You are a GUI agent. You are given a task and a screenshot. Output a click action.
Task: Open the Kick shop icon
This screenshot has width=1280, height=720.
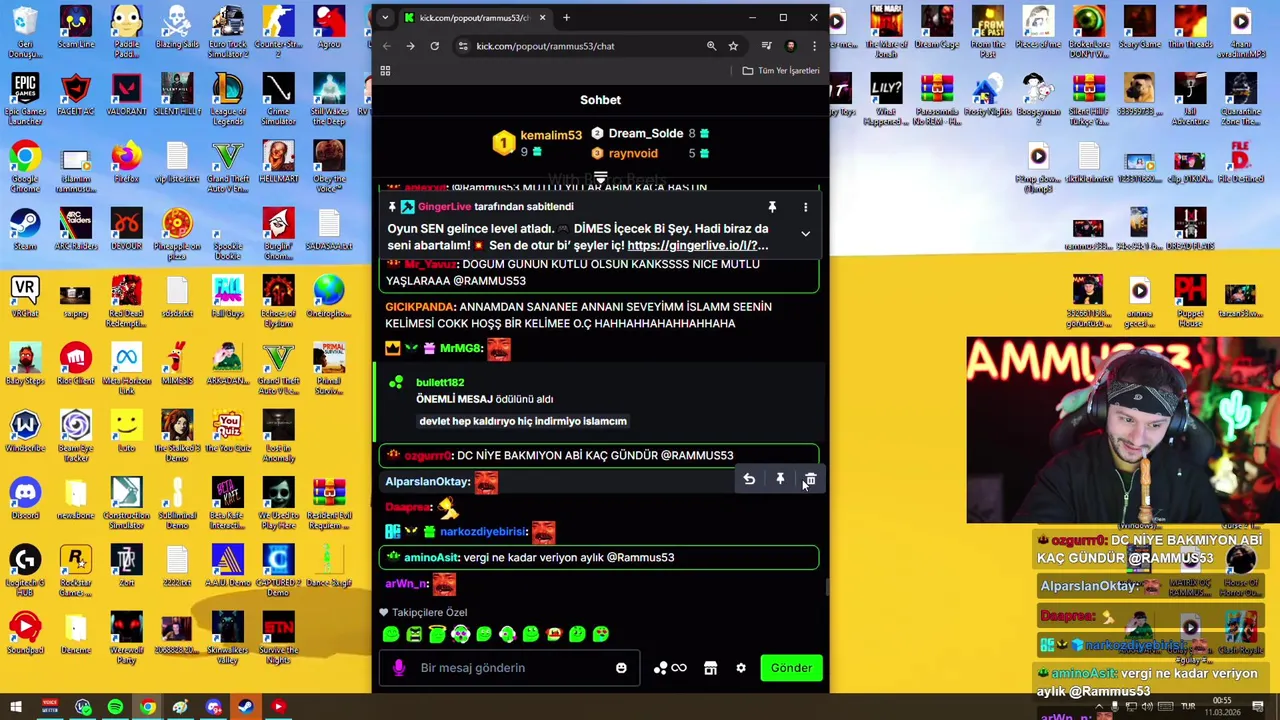point(710,668)
